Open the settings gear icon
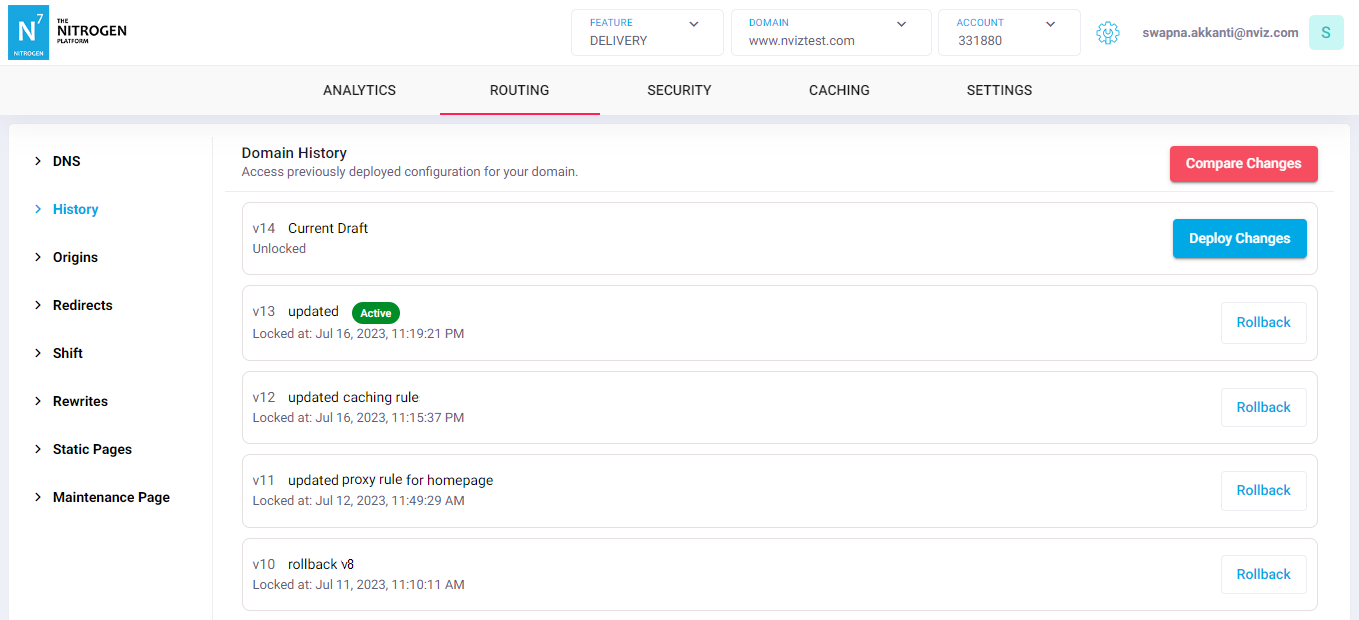 pyautogui.click(x=1107, y=33)
